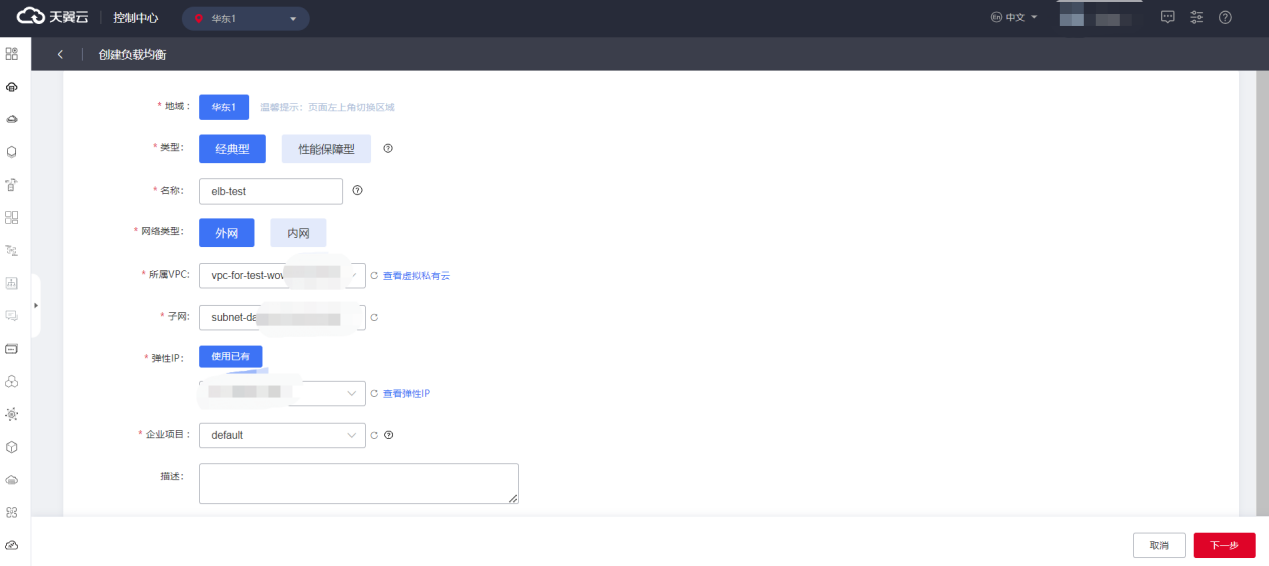1269x566 pixels.
Task: Click the 描述 description text area
Action: tap(359, 483)
